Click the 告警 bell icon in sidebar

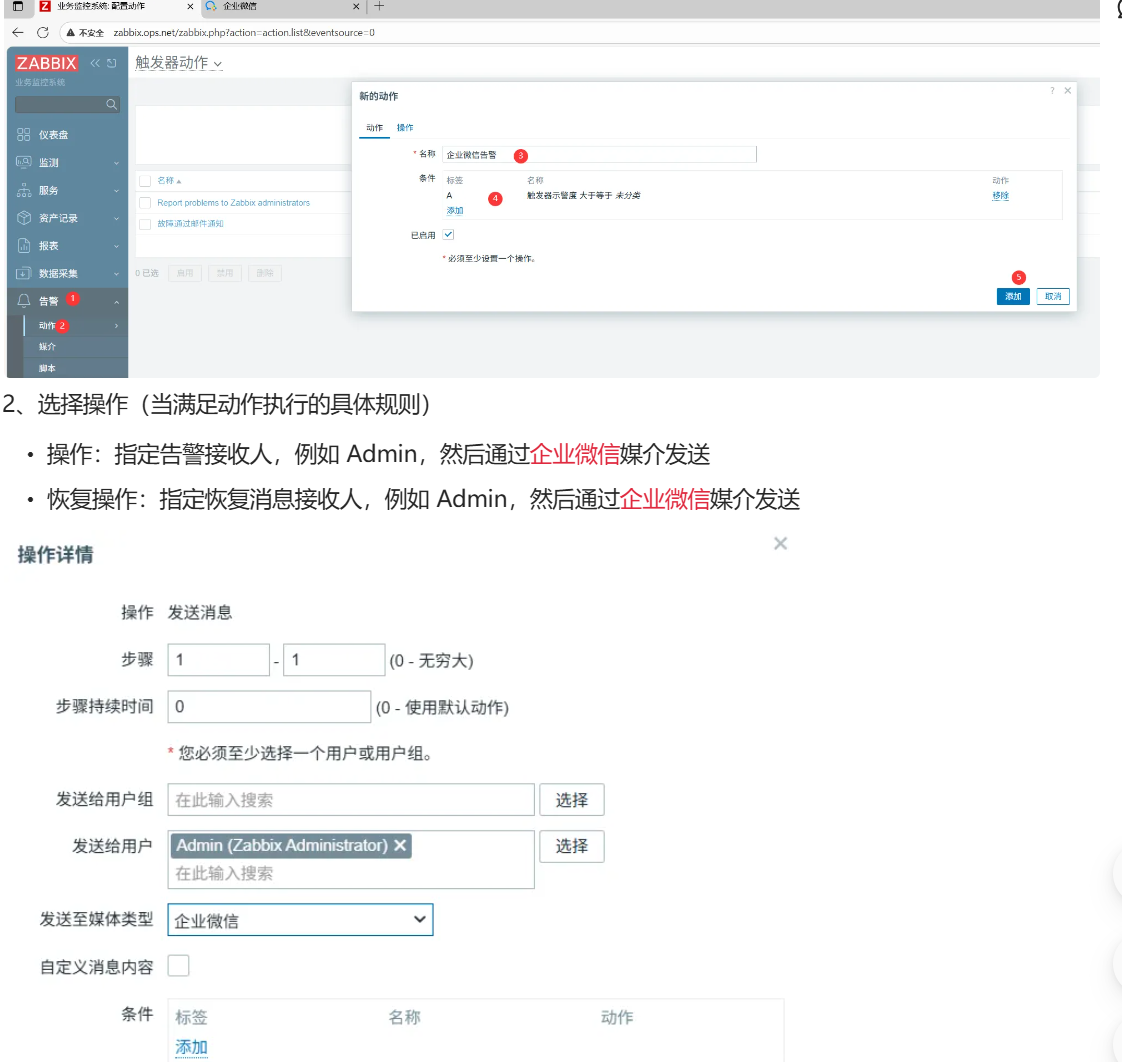tap(24, 301)
